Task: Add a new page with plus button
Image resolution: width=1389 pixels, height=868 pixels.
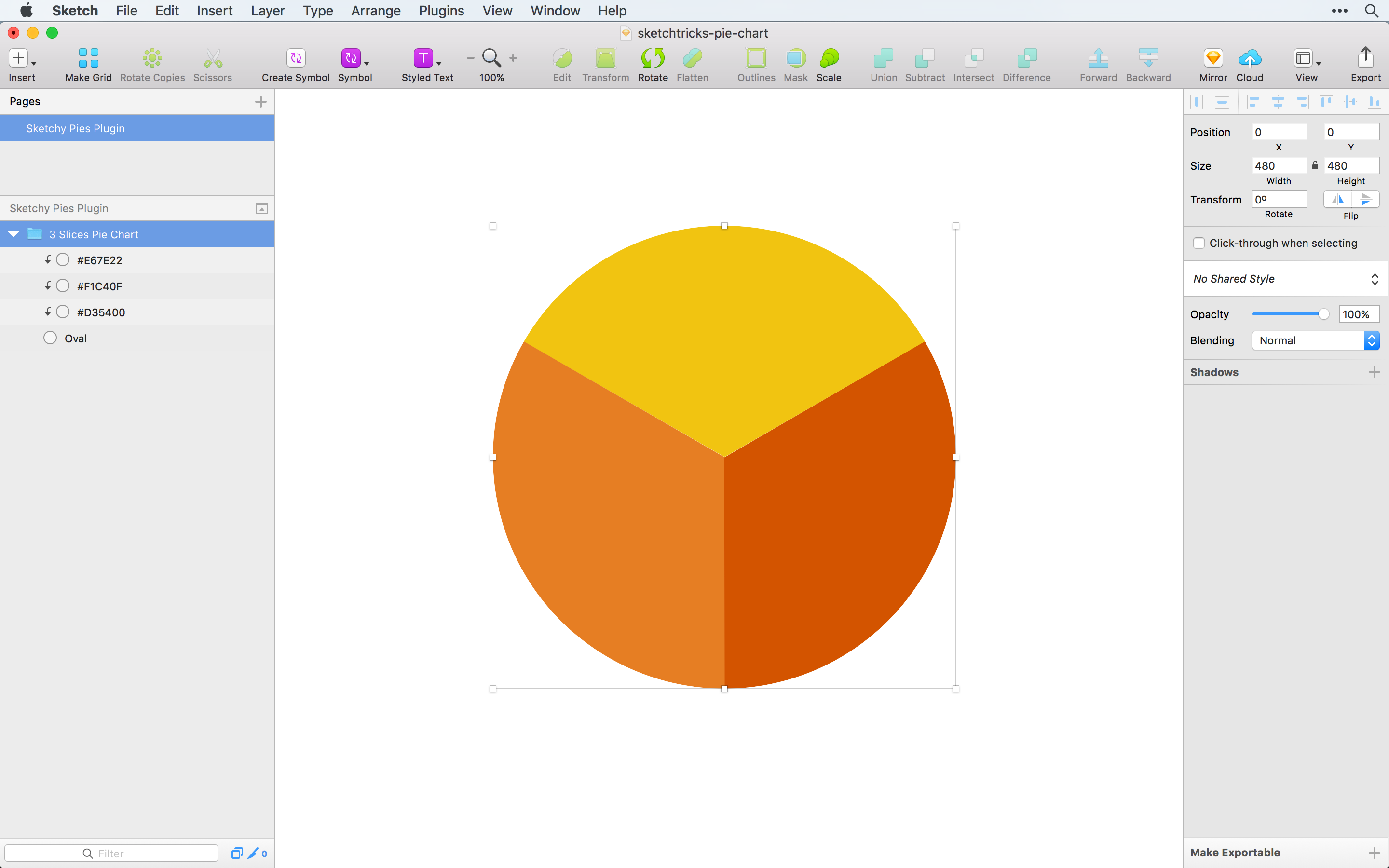Action: click(261, 100)
